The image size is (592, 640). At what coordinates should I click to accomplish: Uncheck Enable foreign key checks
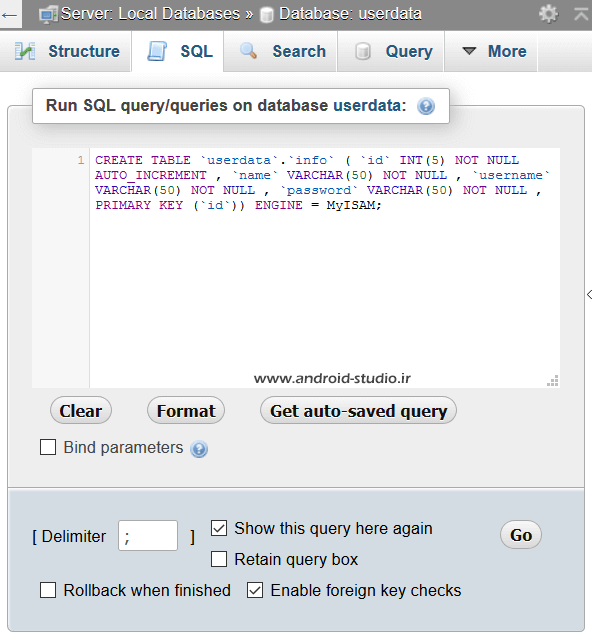pos(255,590)
